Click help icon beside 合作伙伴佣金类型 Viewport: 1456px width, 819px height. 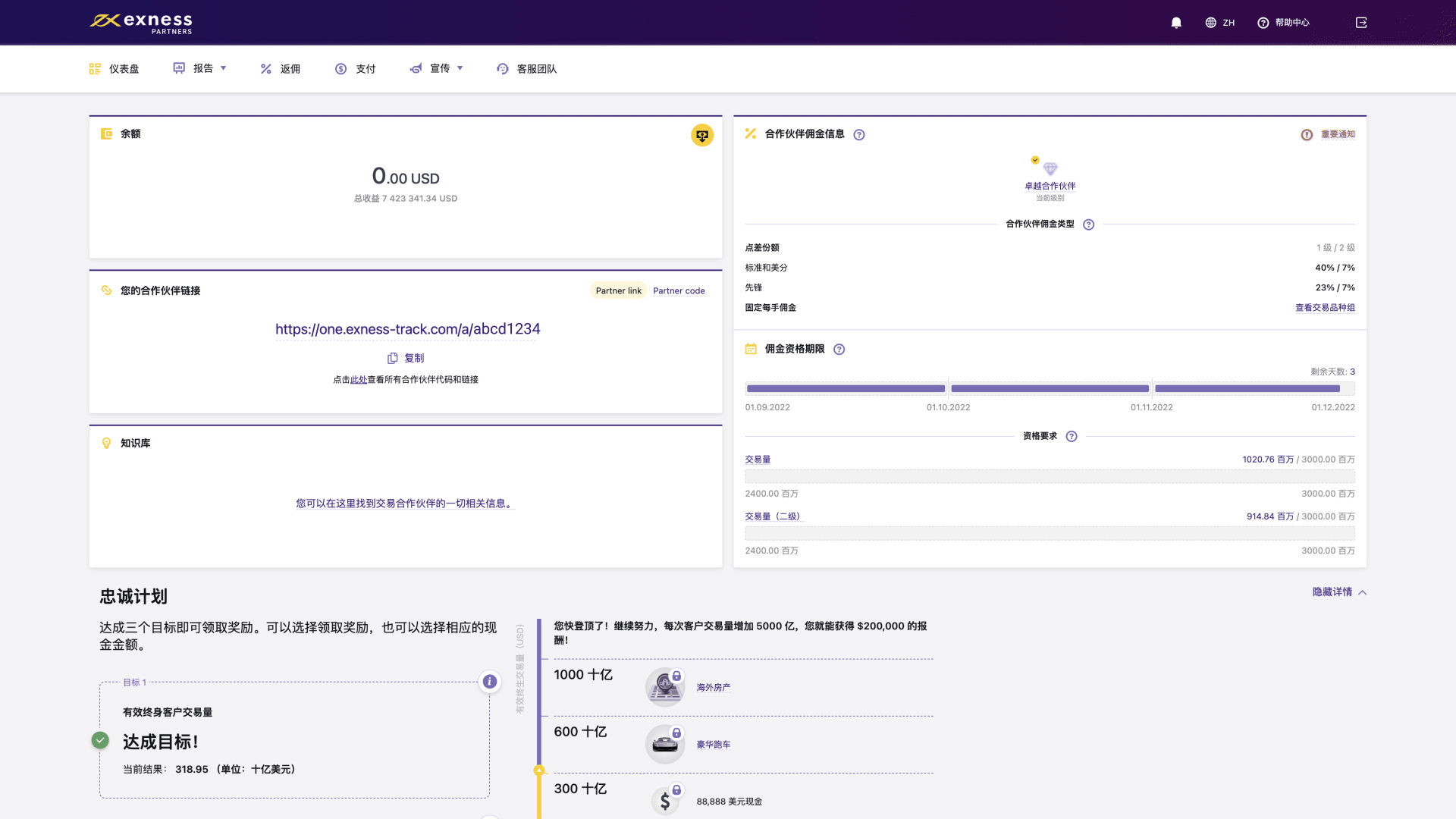[1089, 224]
